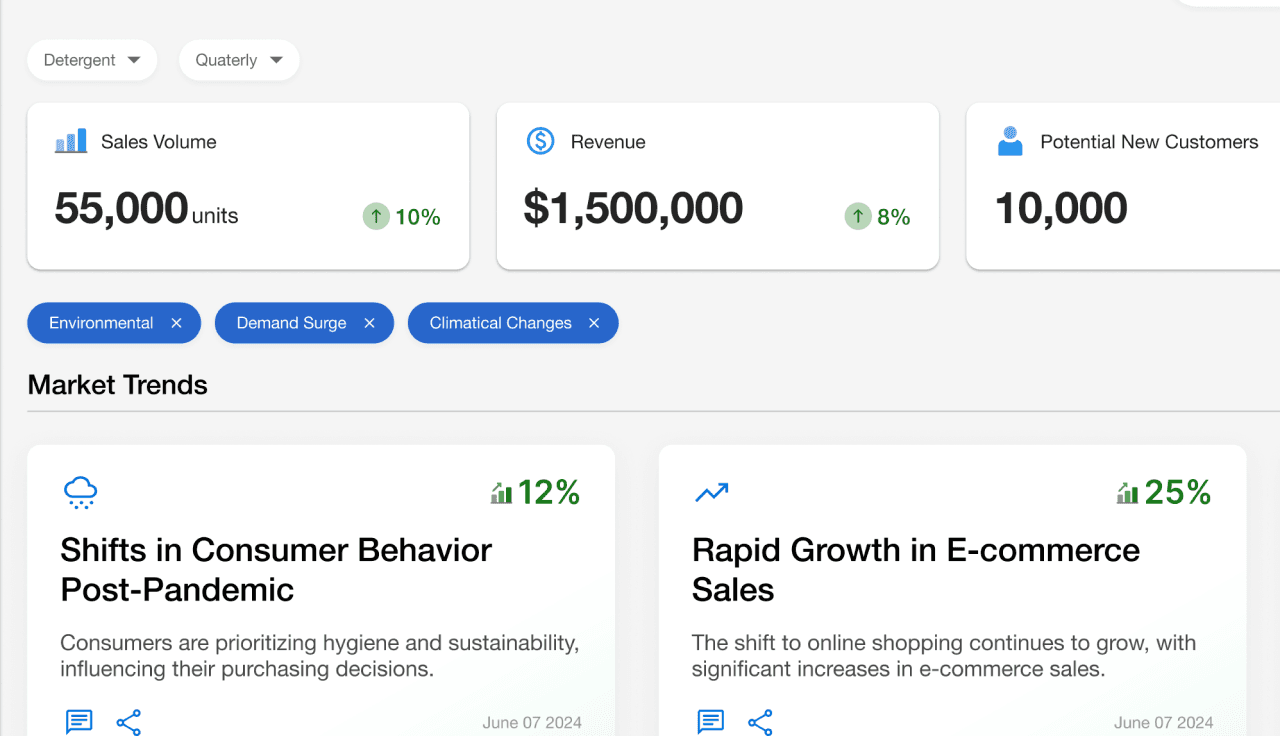
Task: Click the green up arrow beside 8%
Action: coord(858,216)
